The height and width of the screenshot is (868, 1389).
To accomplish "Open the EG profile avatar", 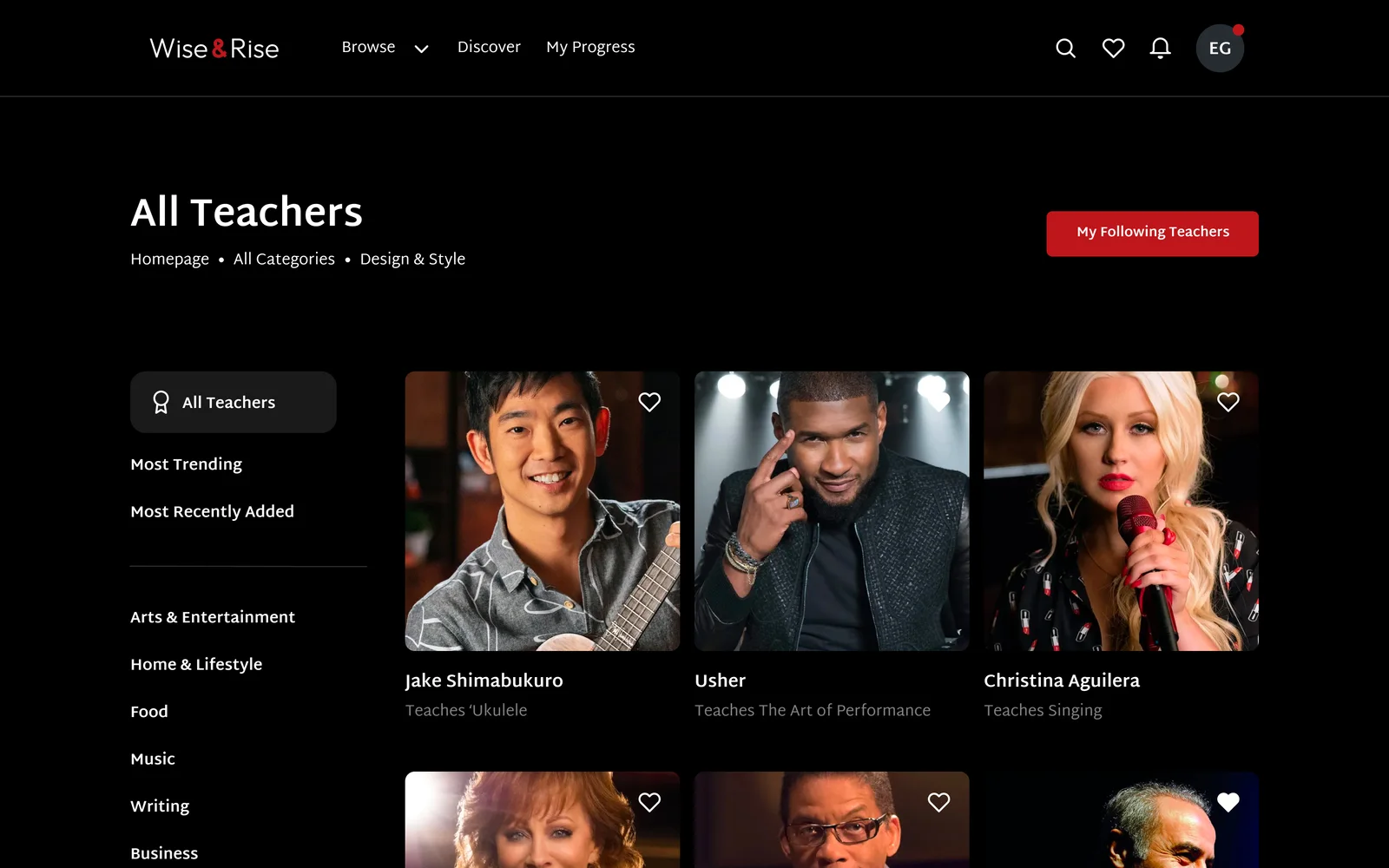I will tap(1220, 49).
